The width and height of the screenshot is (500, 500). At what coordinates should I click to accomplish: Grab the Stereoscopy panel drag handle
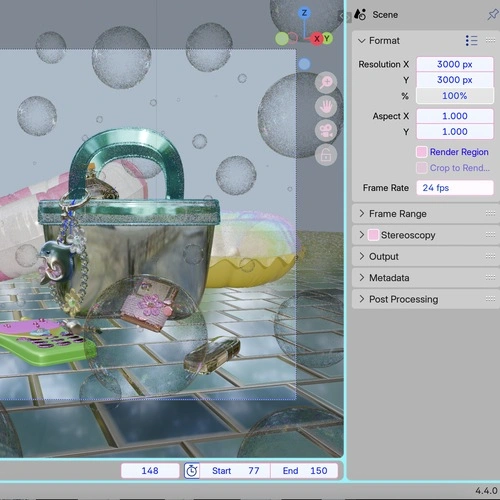point(490,235)
